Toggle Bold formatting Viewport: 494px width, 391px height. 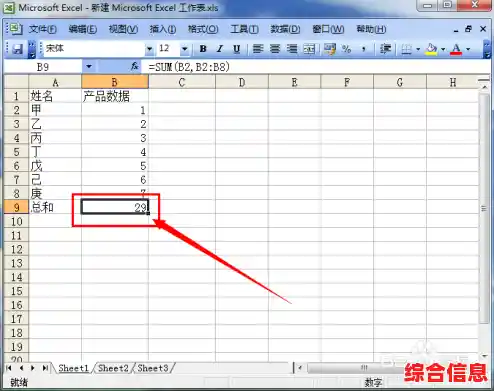(x=203, y=49)
